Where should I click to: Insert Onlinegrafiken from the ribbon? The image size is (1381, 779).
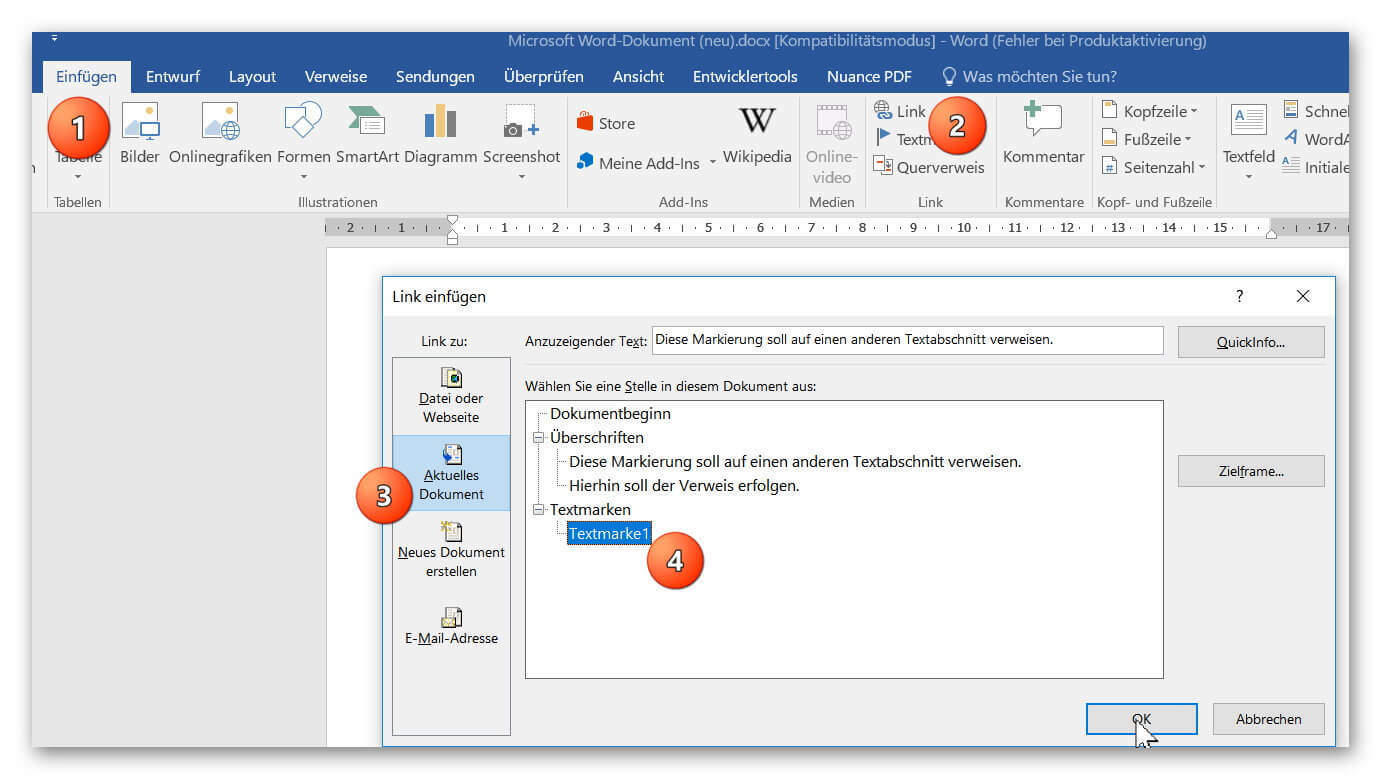(x=220, y=134)
